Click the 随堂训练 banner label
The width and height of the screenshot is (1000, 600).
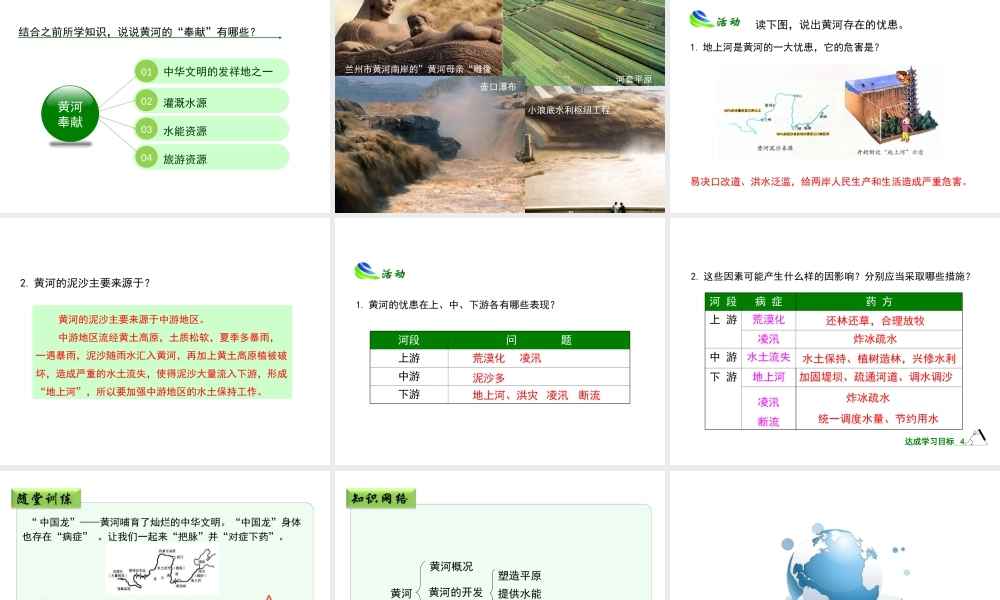[46, 499]
